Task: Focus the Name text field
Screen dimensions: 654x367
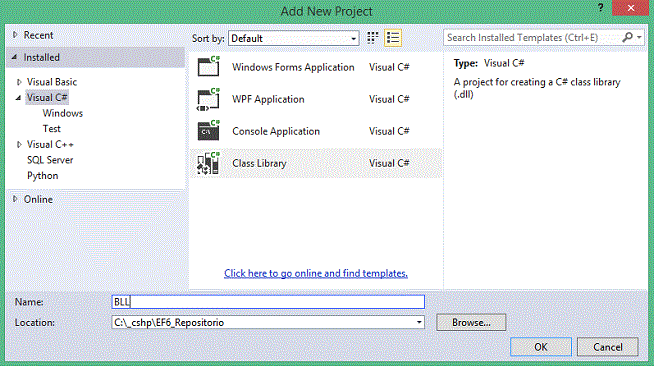Action: click(268, 302)
